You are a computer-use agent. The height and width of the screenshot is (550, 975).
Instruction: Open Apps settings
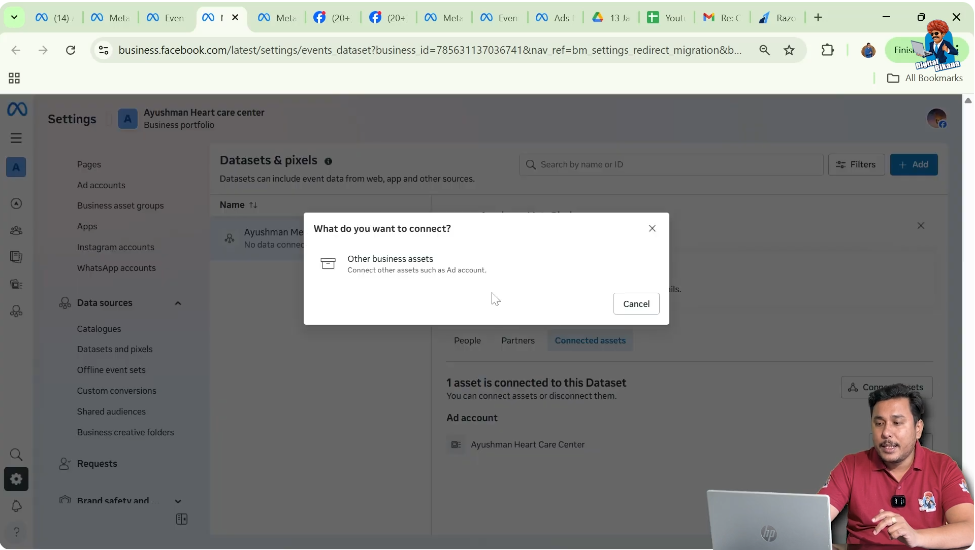click(87, 226)
